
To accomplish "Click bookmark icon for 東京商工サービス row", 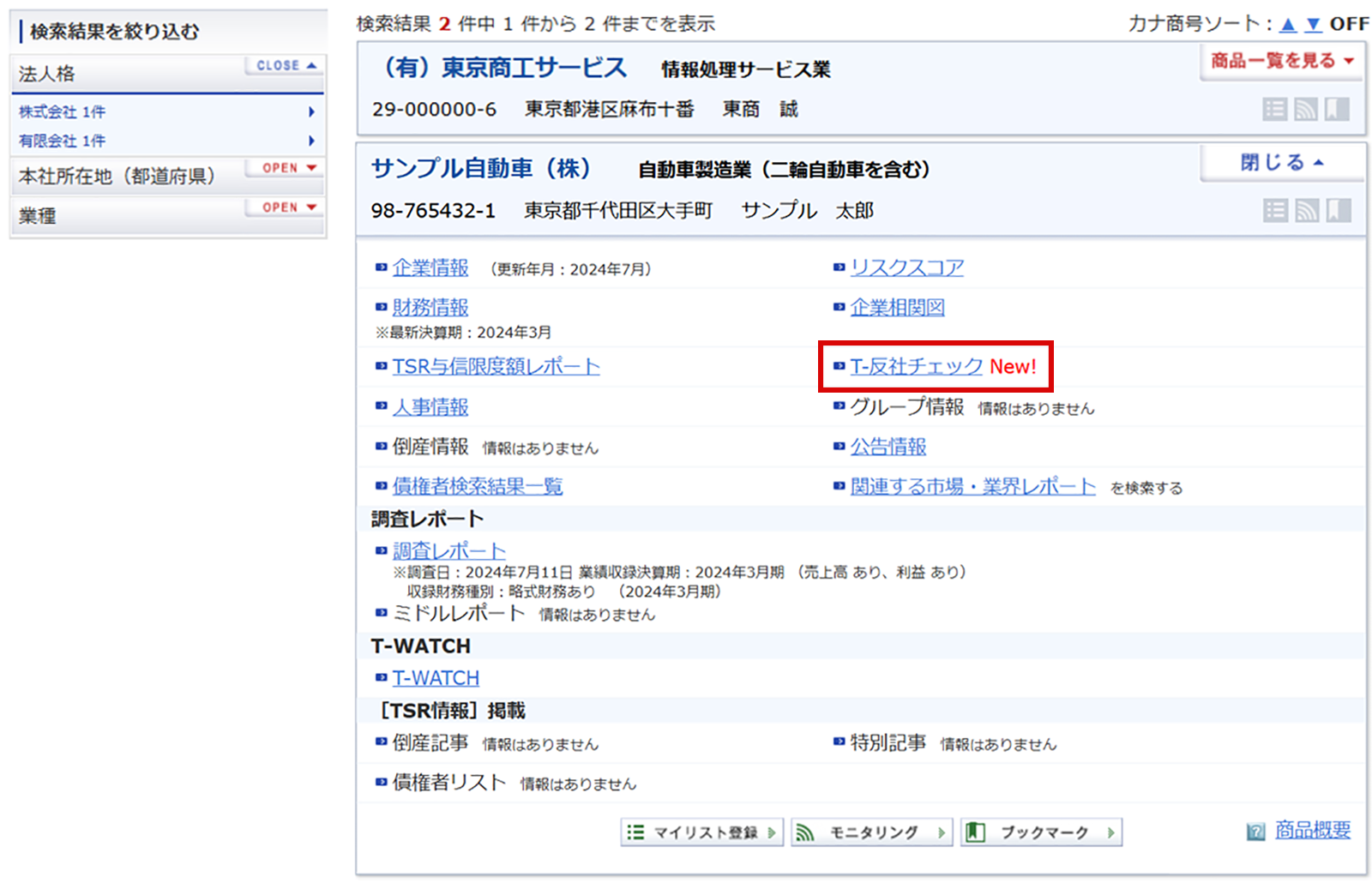I will [1337, 109].
